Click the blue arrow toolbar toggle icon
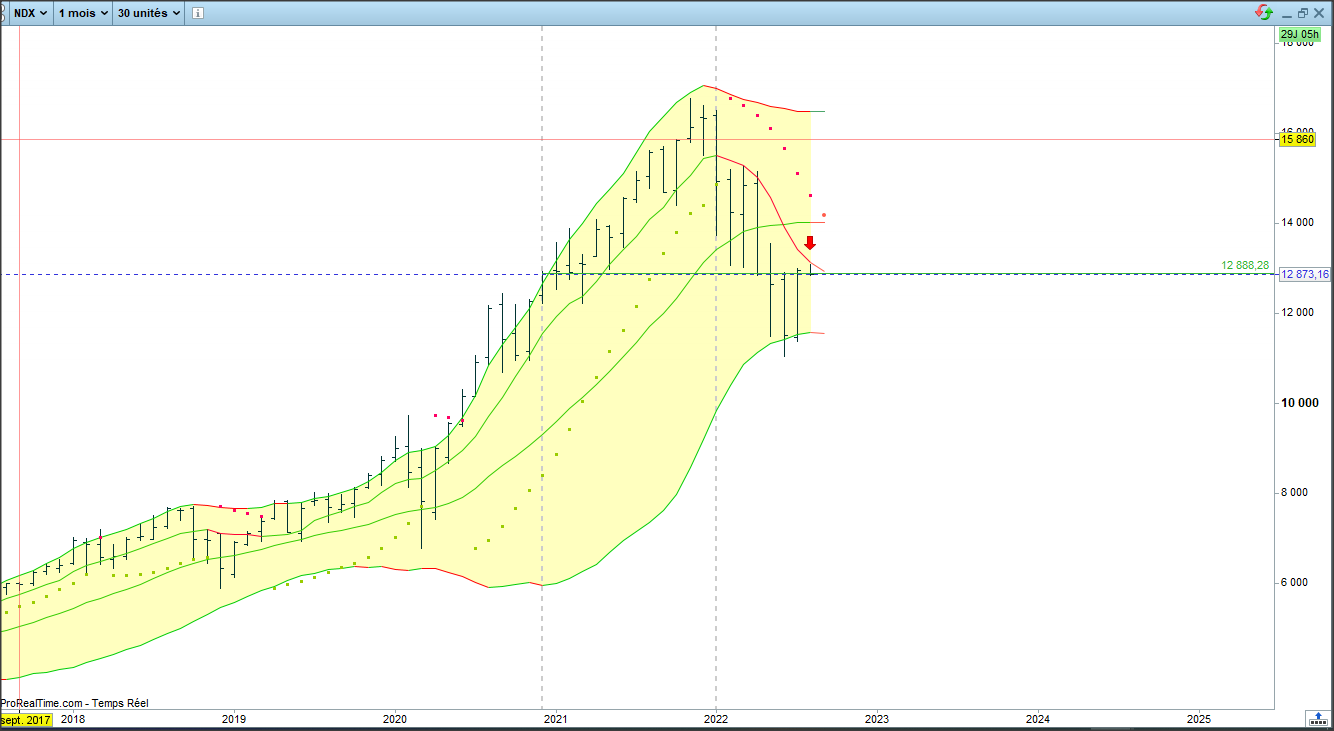This screenshot has height=731, width=1334. pyautogui.click(x=1319, y=718)
